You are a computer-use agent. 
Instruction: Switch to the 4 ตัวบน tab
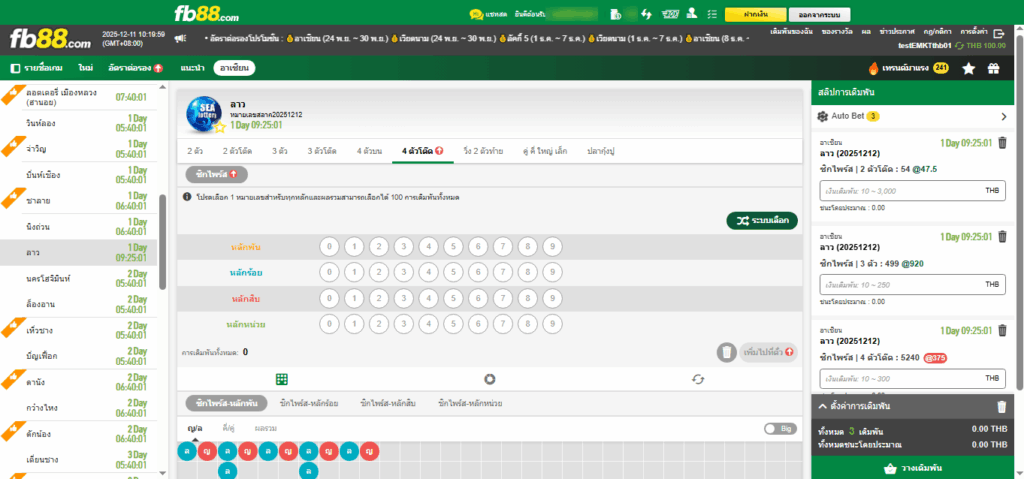coord(368,151)
